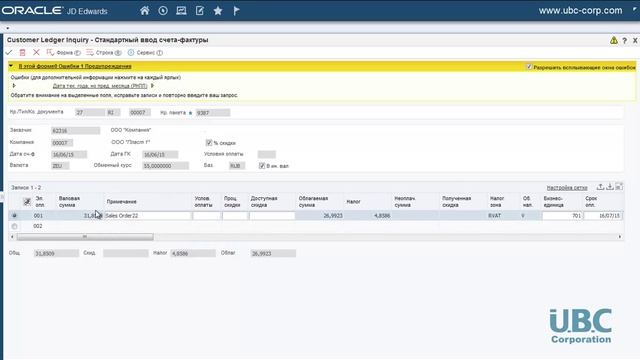Open the errors and warnings header link
The height and width of the screenshot is (360, 640).
click(75, 66)
